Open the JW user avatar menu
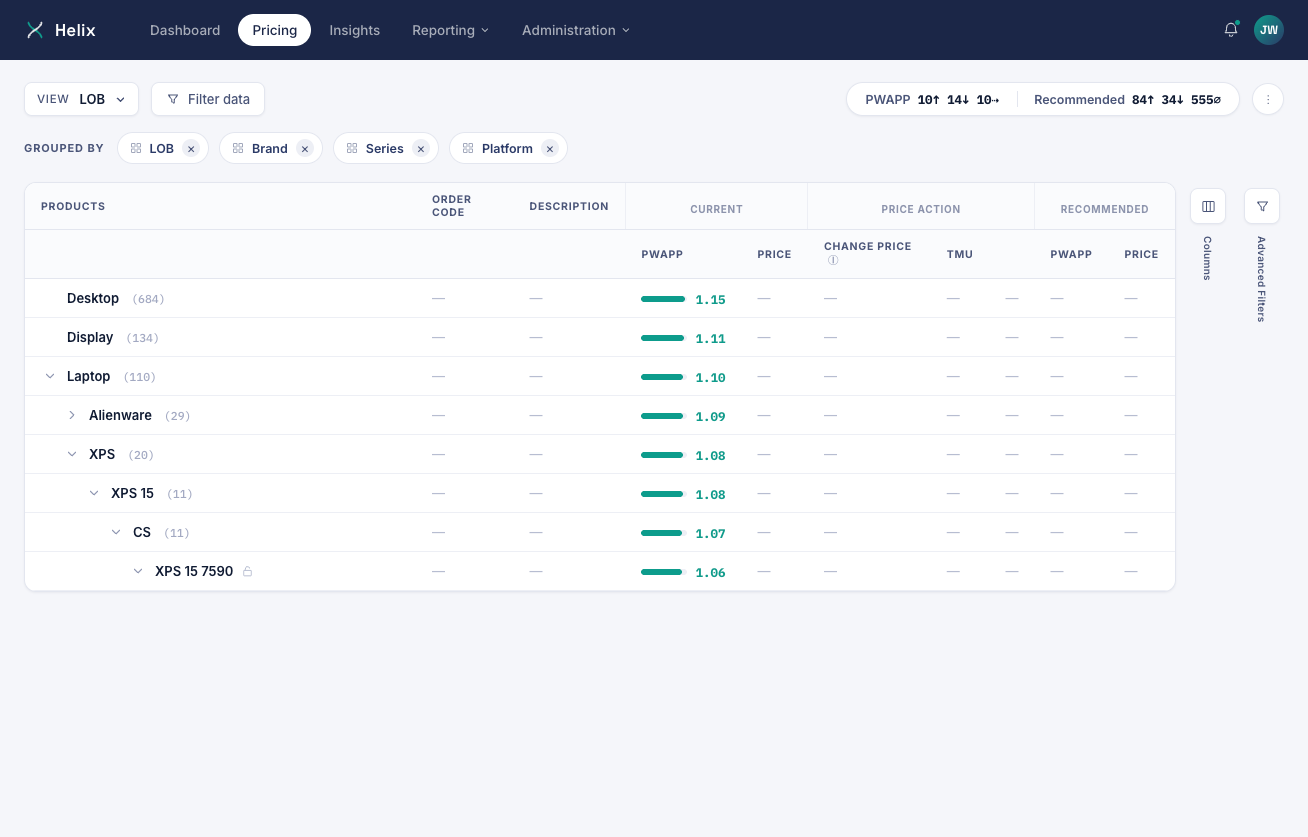Image resolution: width=1308 pixels, height=837 pixels. tap(1269, 30)
